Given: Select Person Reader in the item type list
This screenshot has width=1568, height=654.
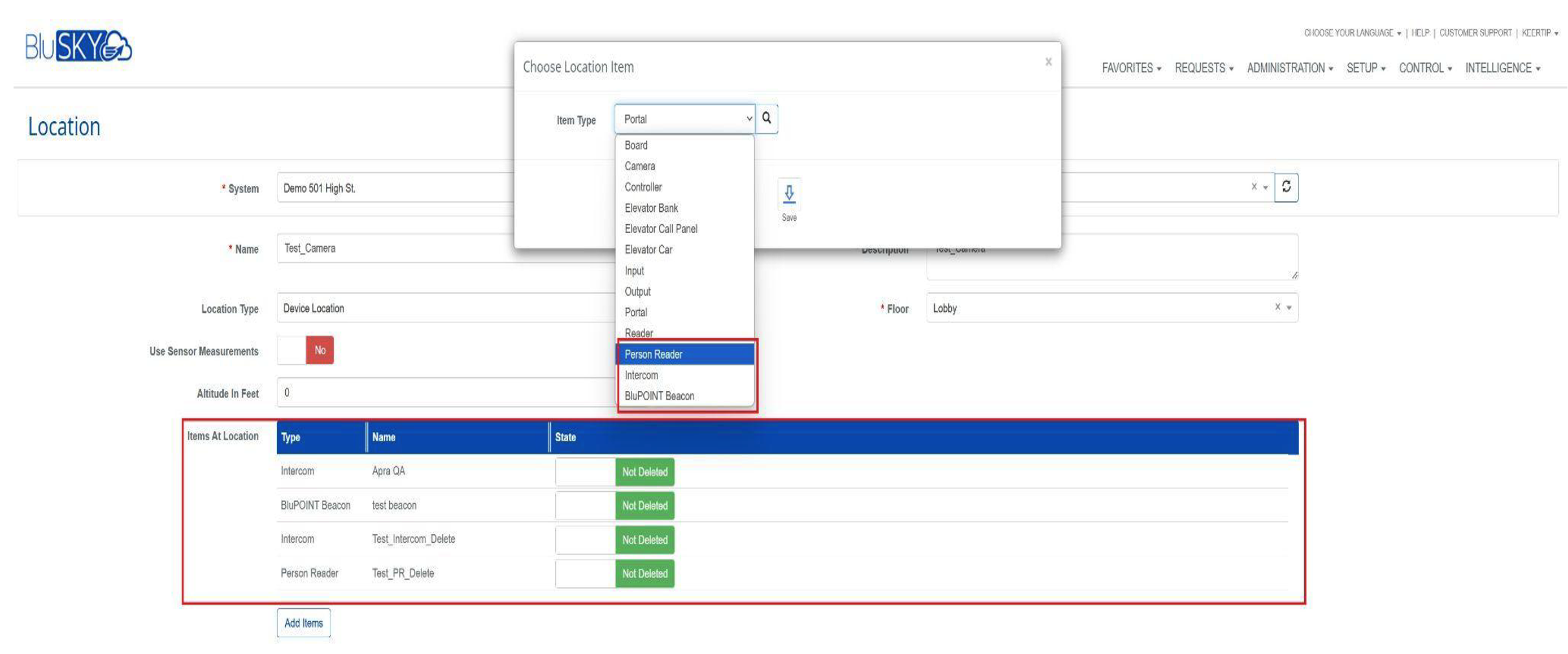Looking at the screenshot, I should pos(685,355).
